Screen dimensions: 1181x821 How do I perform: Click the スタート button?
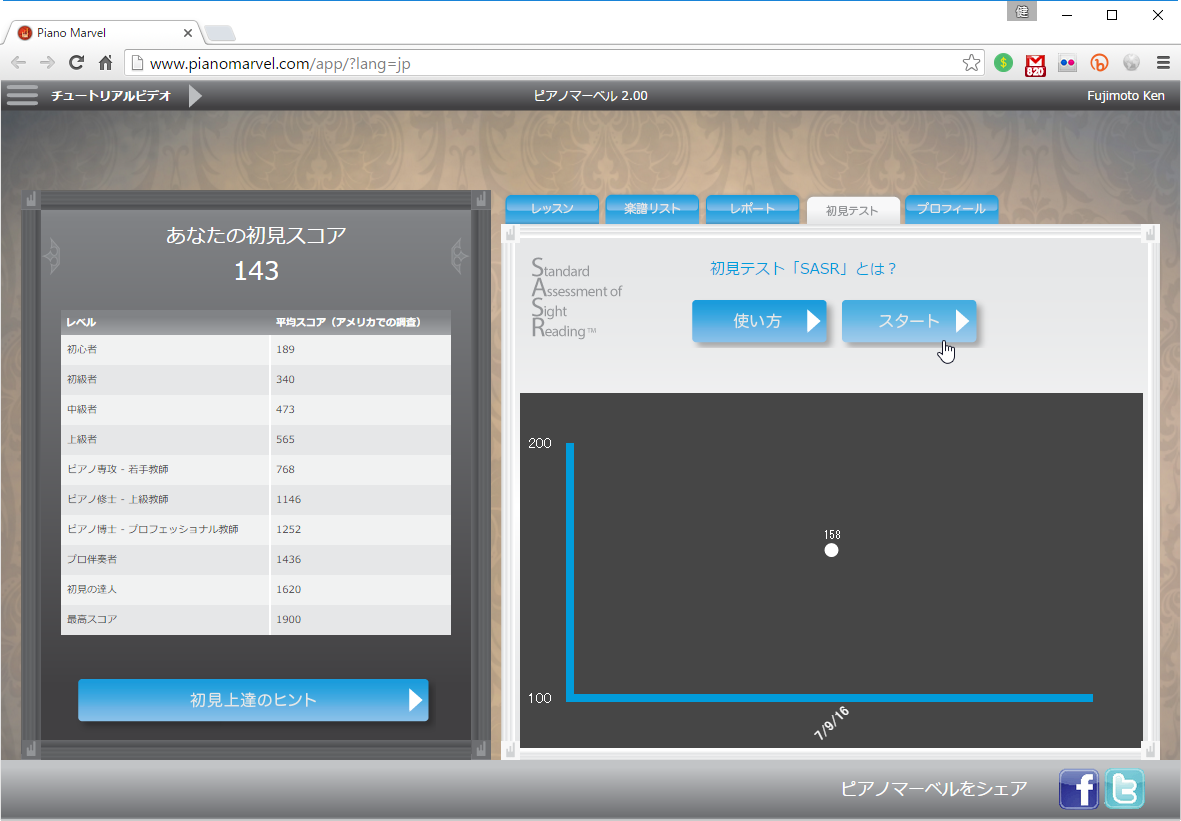coord(909,321)
